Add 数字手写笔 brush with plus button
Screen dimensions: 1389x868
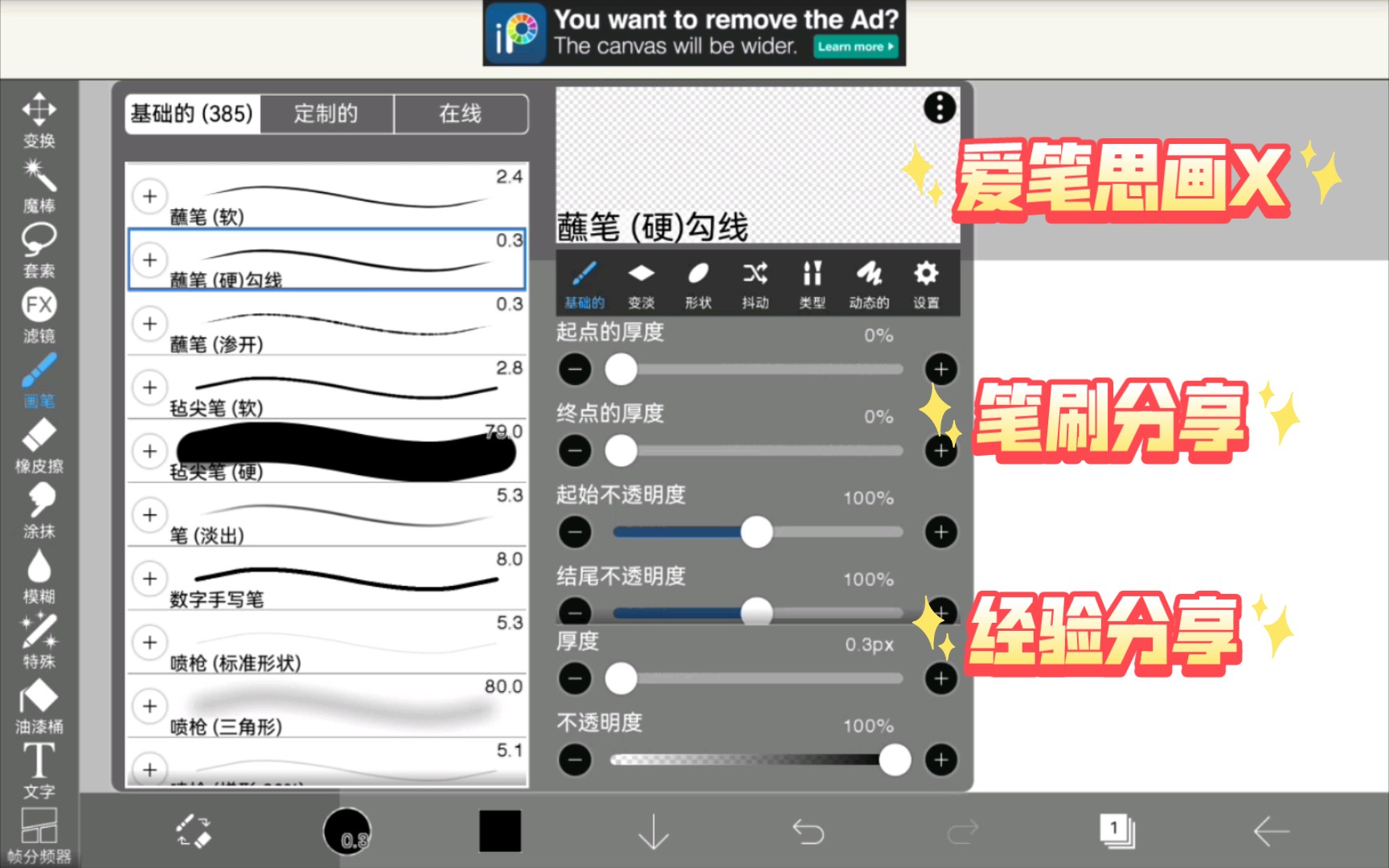[150, 578]
